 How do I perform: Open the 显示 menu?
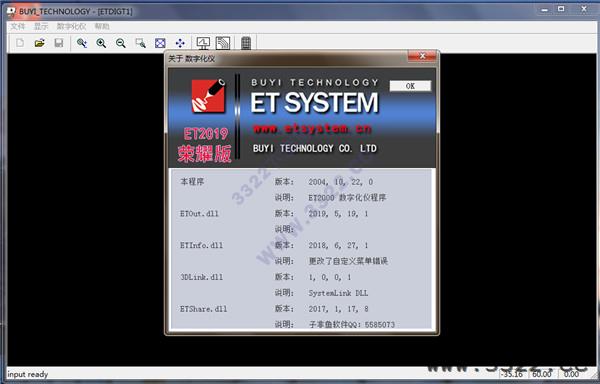41,26
